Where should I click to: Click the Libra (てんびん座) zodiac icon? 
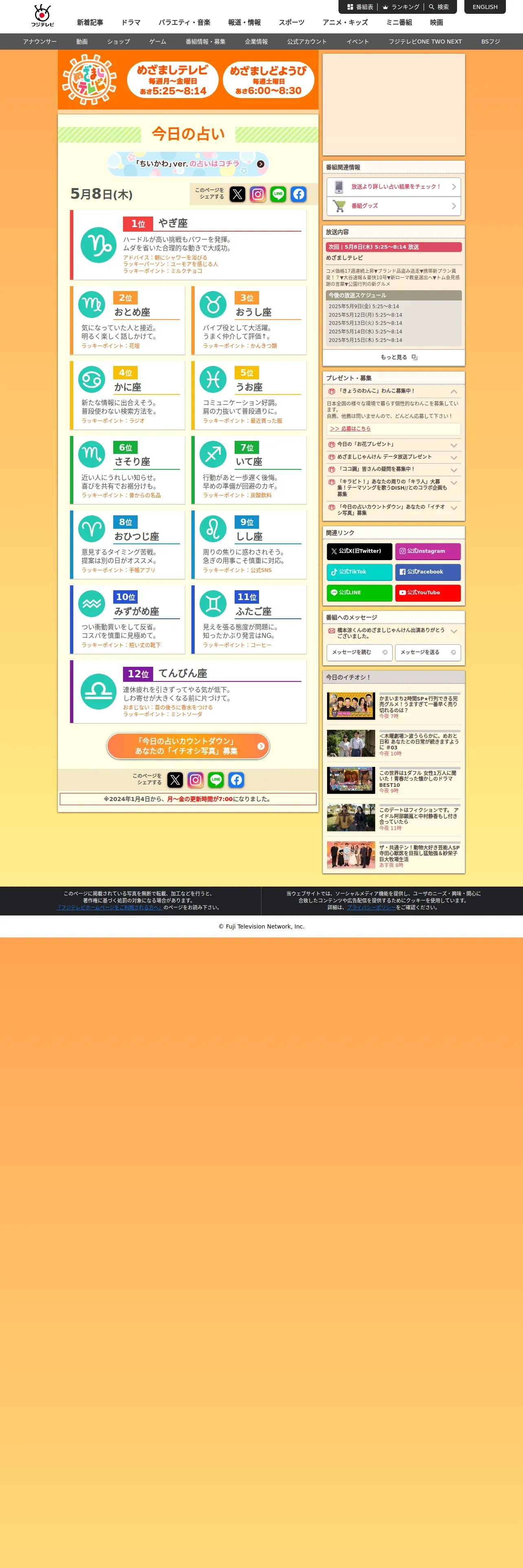pyautogui.click(x=99, y=692)
